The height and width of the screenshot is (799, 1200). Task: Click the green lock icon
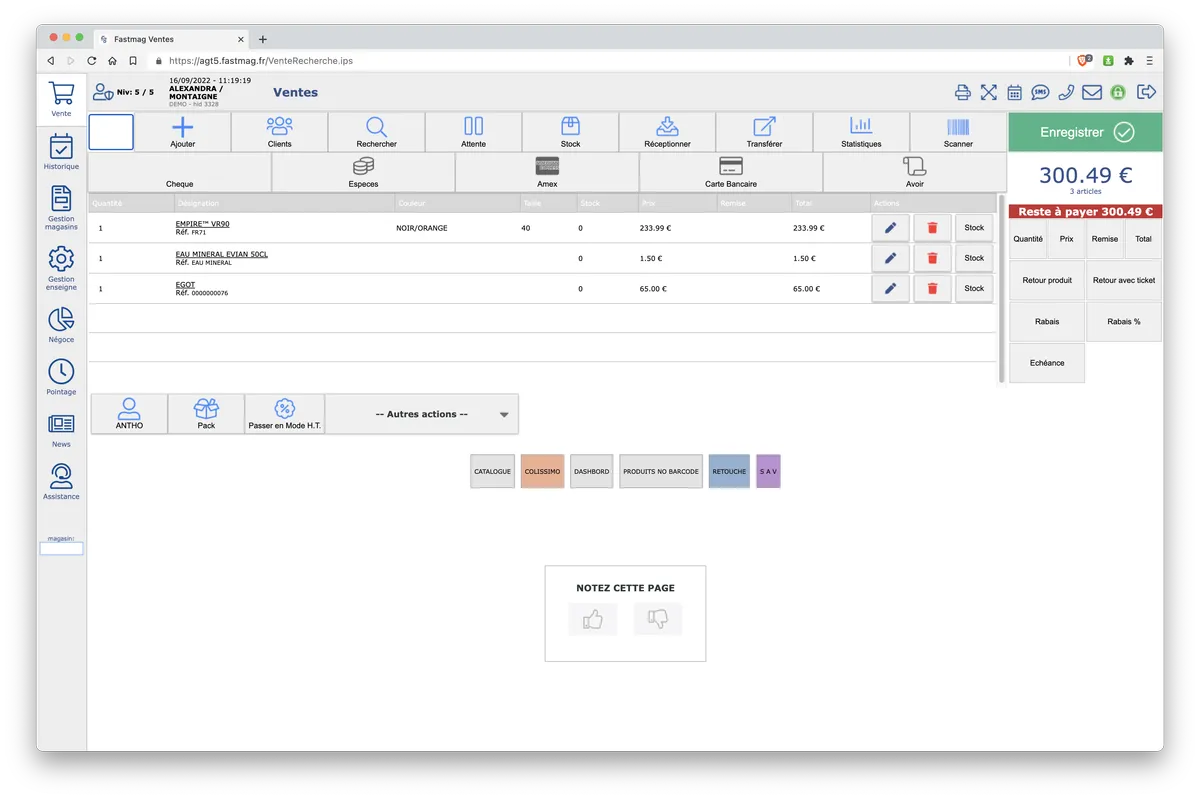(x=1118, y=92)
